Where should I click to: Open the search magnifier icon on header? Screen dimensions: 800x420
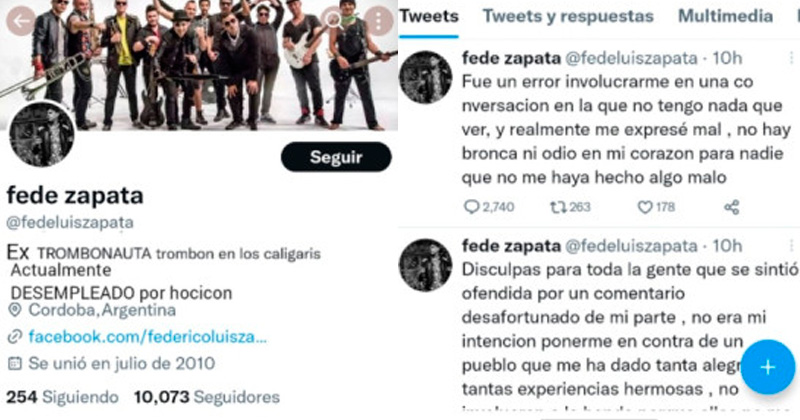(333, 20)
